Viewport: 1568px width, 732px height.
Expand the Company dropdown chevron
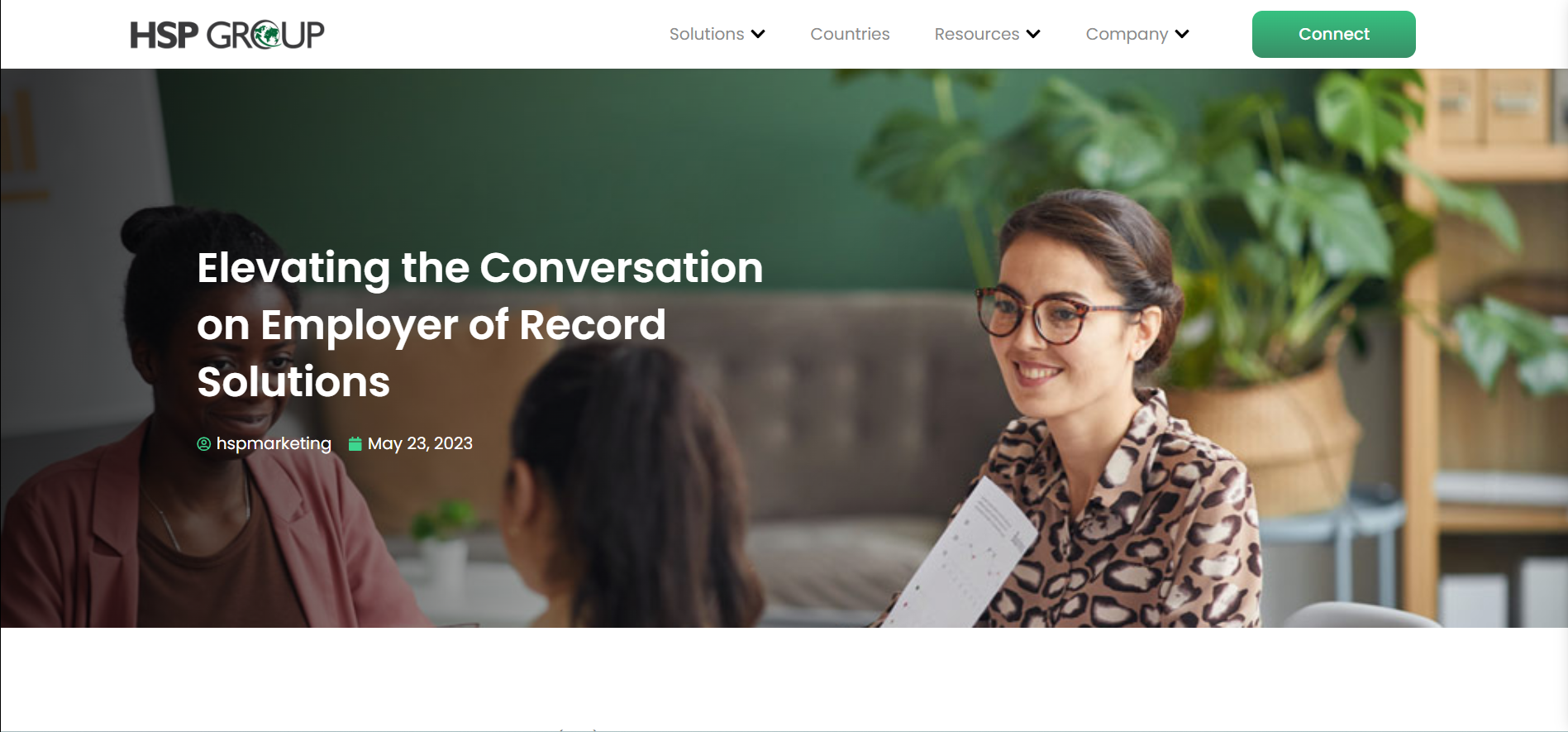(1182, 34)
